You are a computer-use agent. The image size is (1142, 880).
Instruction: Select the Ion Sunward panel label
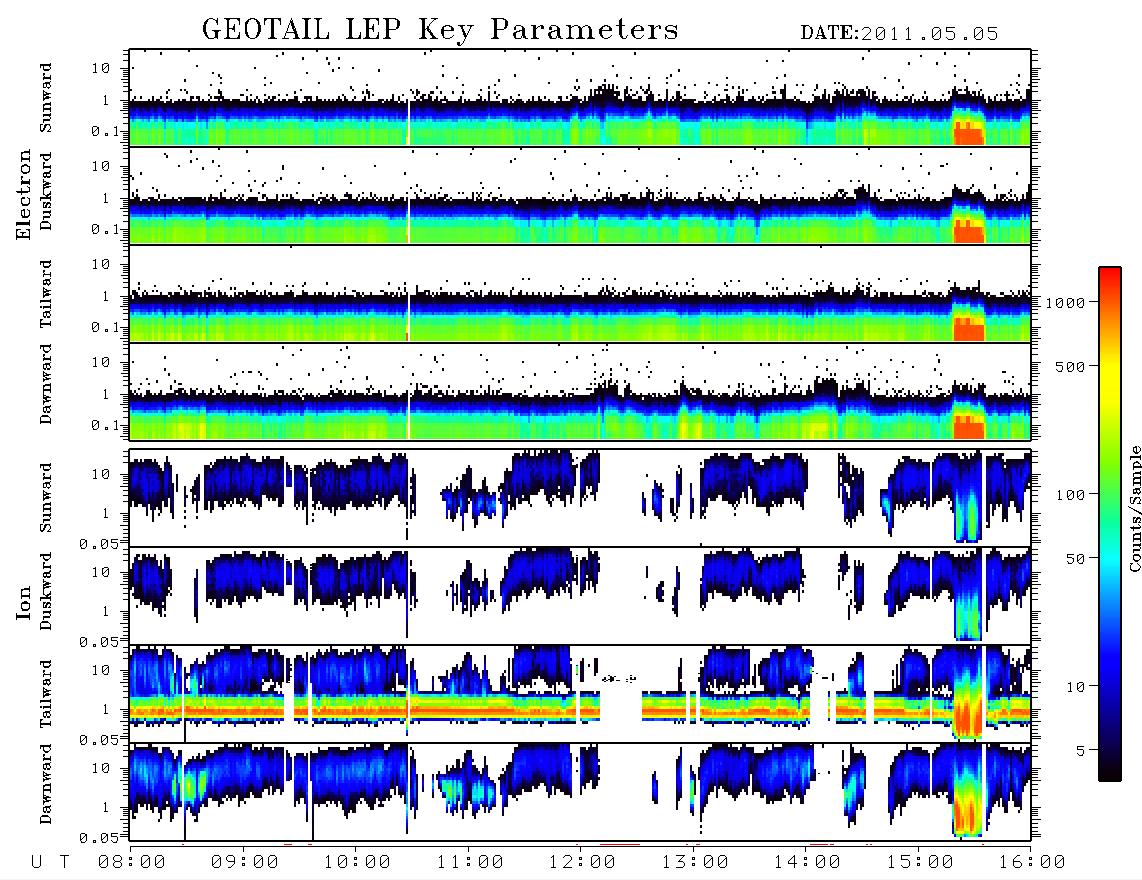point(46,498)
